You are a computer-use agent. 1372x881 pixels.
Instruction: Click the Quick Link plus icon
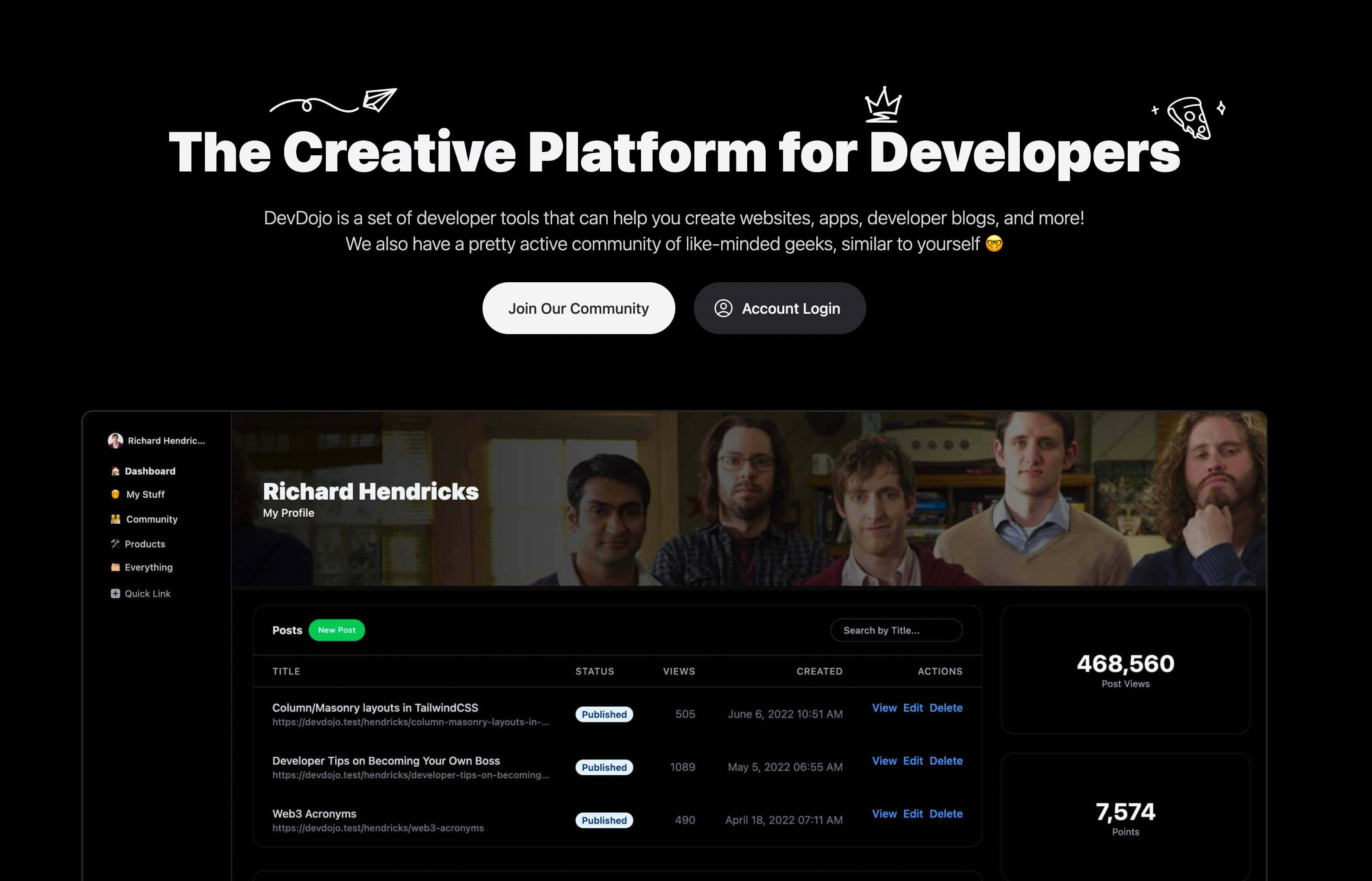pyautogui.click(x=115, y=593)
